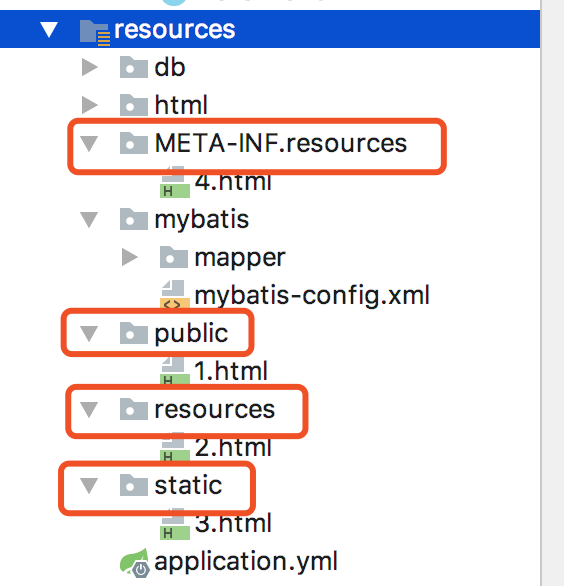Click the resources root folder icon
This screenshot has height=586, width=564.
(95, 33)
